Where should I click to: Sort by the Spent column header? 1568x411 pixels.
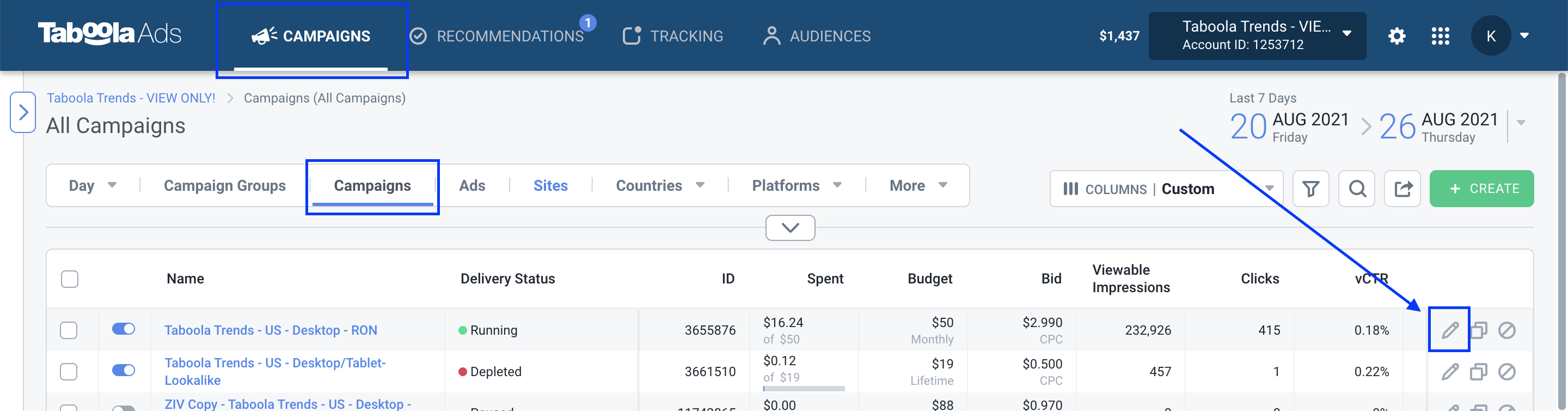825,279
